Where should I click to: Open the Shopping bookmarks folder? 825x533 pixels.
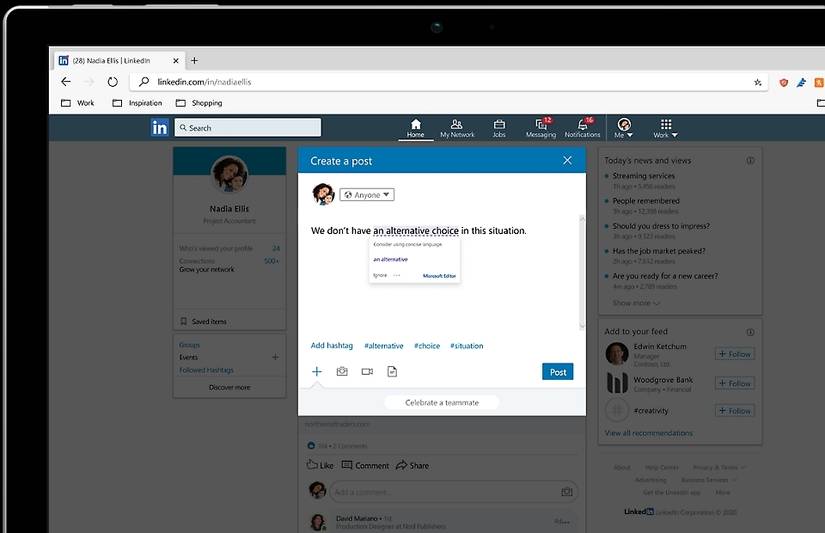[199, 103]
